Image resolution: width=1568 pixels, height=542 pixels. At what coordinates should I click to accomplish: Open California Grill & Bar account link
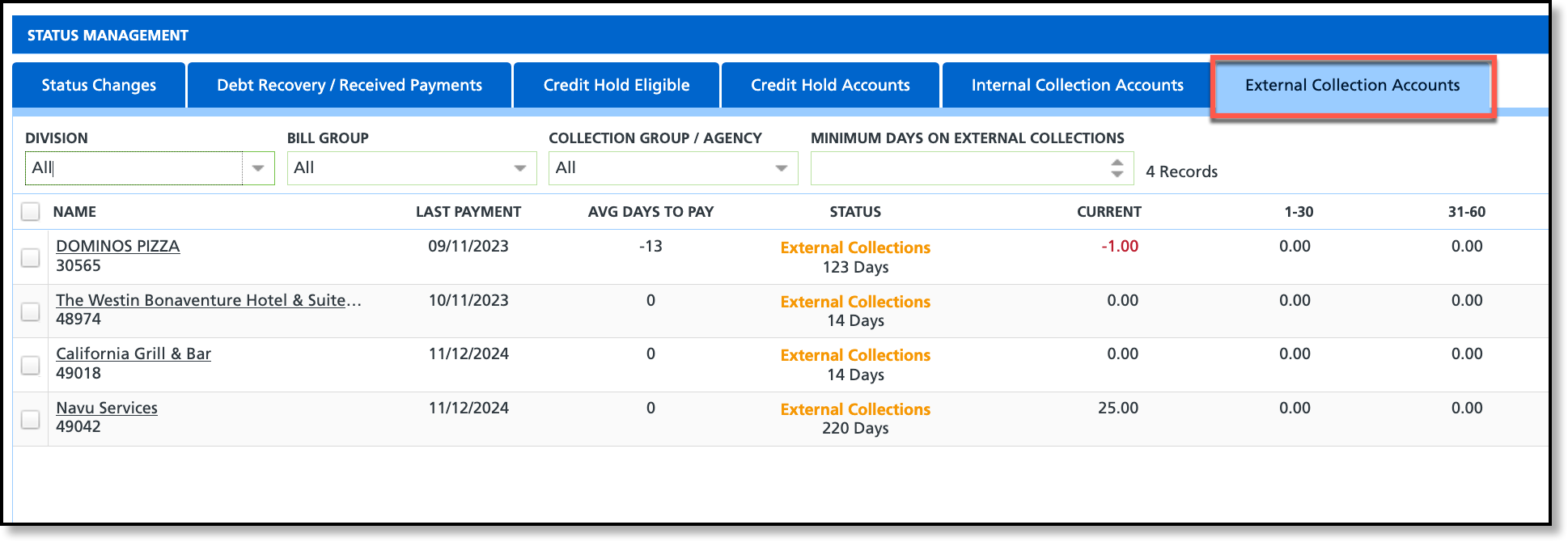(x=133, y=354)
